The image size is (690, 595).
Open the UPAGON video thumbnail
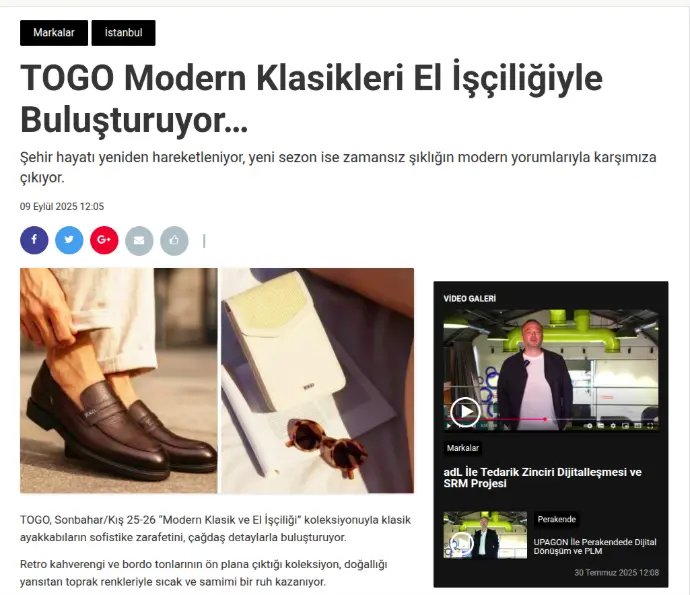[485, 535]
